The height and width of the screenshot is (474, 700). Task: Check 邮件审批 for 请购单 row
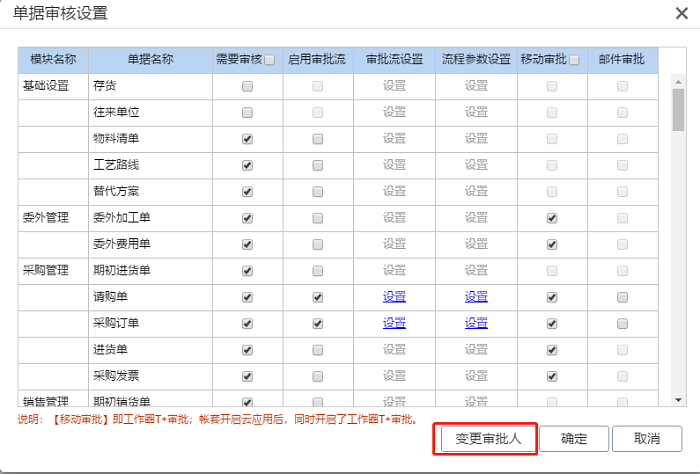tap(622, 297)
